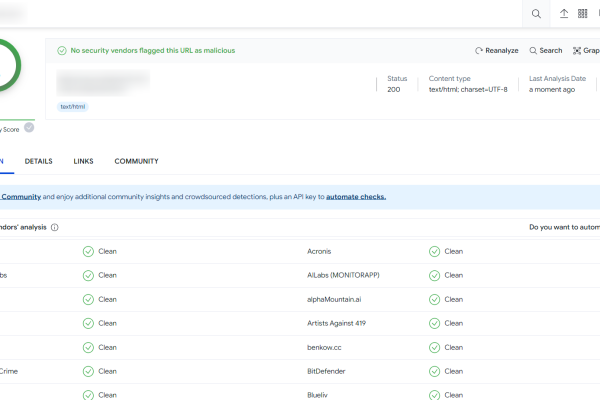Viewport: 600px width, 400px height.
Task: Click the status value 200
Action: (393, 90)
